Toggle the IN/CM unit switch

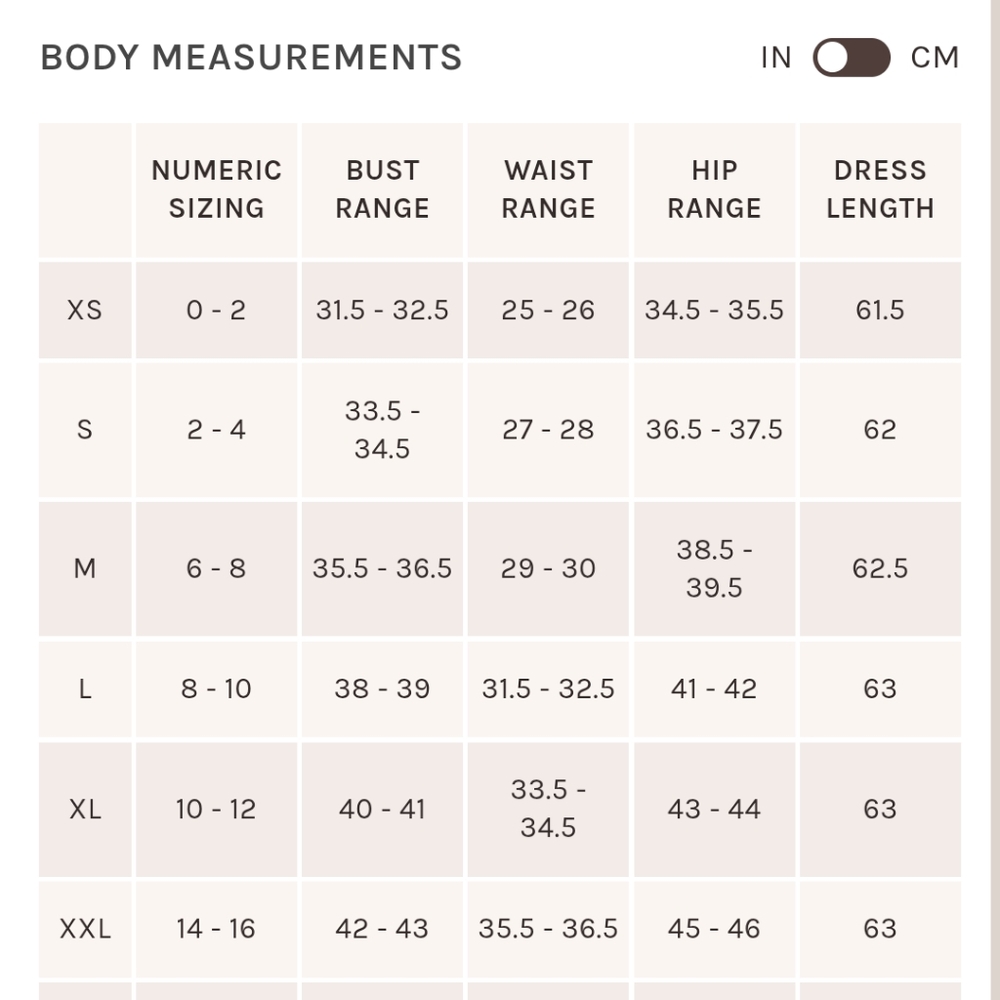tap(851, 57)
